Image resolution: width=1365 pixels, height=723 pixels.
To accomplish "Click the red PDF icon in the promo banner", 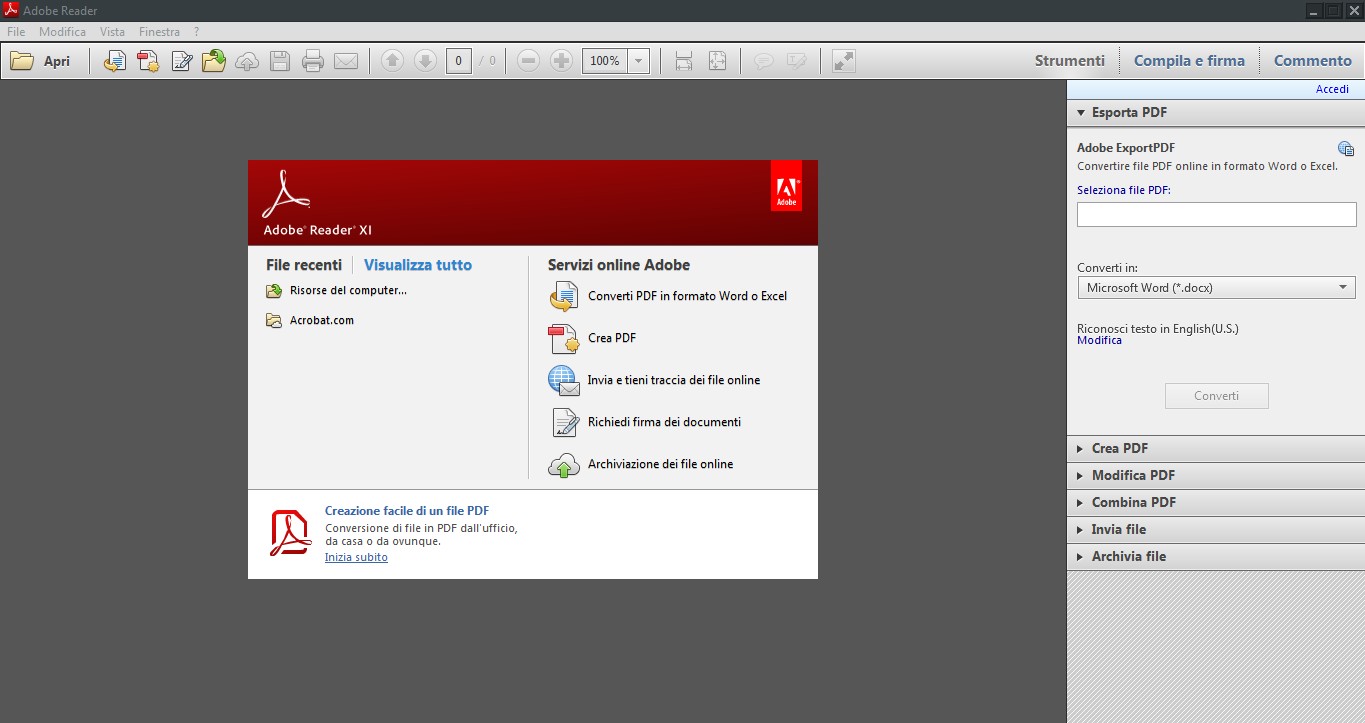I will click(x=290, y=533).
